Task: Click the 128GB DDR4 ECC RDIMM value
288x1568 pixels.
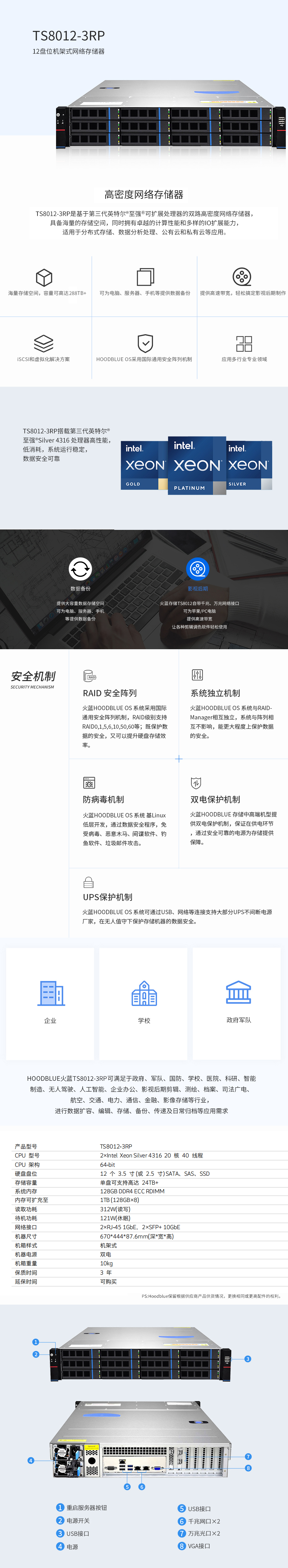Action: [x=133, y=1191]
